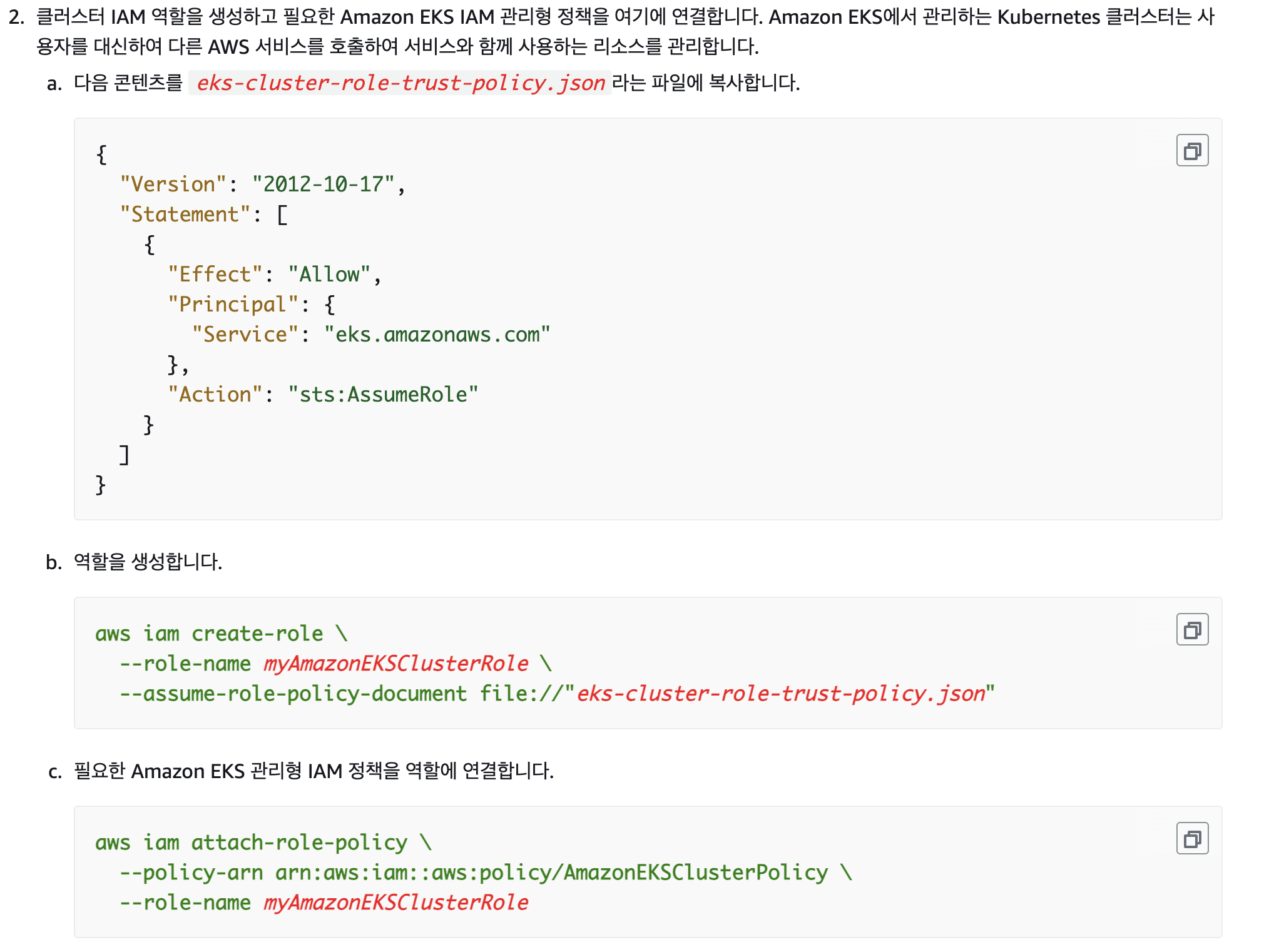The width and height of the screenshot is (1269, 952).
Task: Click the JSON filename in the file:// argument
Action: tap(780, 694)
